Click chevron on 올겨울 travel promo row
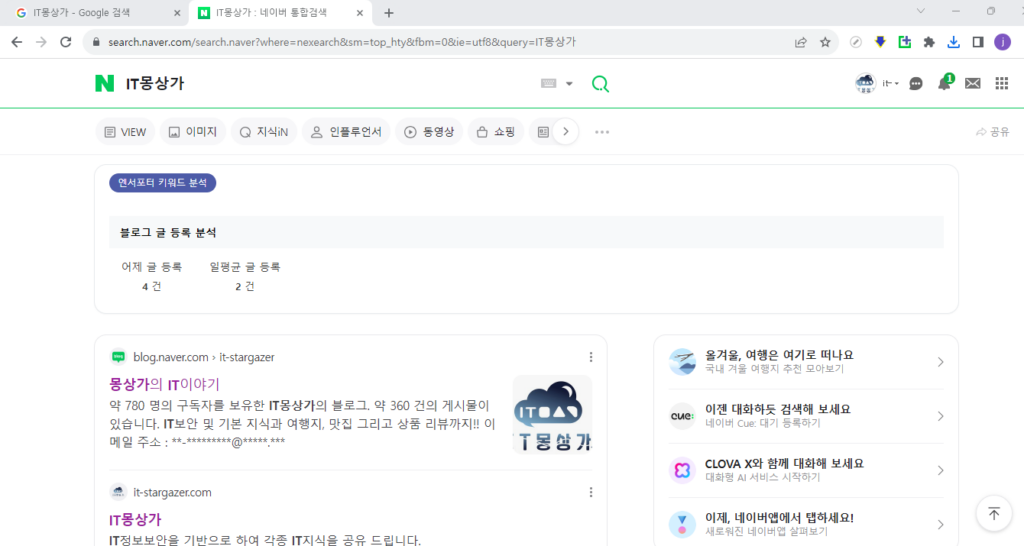This screenshot has width=1024, height=546. pyautogui.click(x=940, y=362)
